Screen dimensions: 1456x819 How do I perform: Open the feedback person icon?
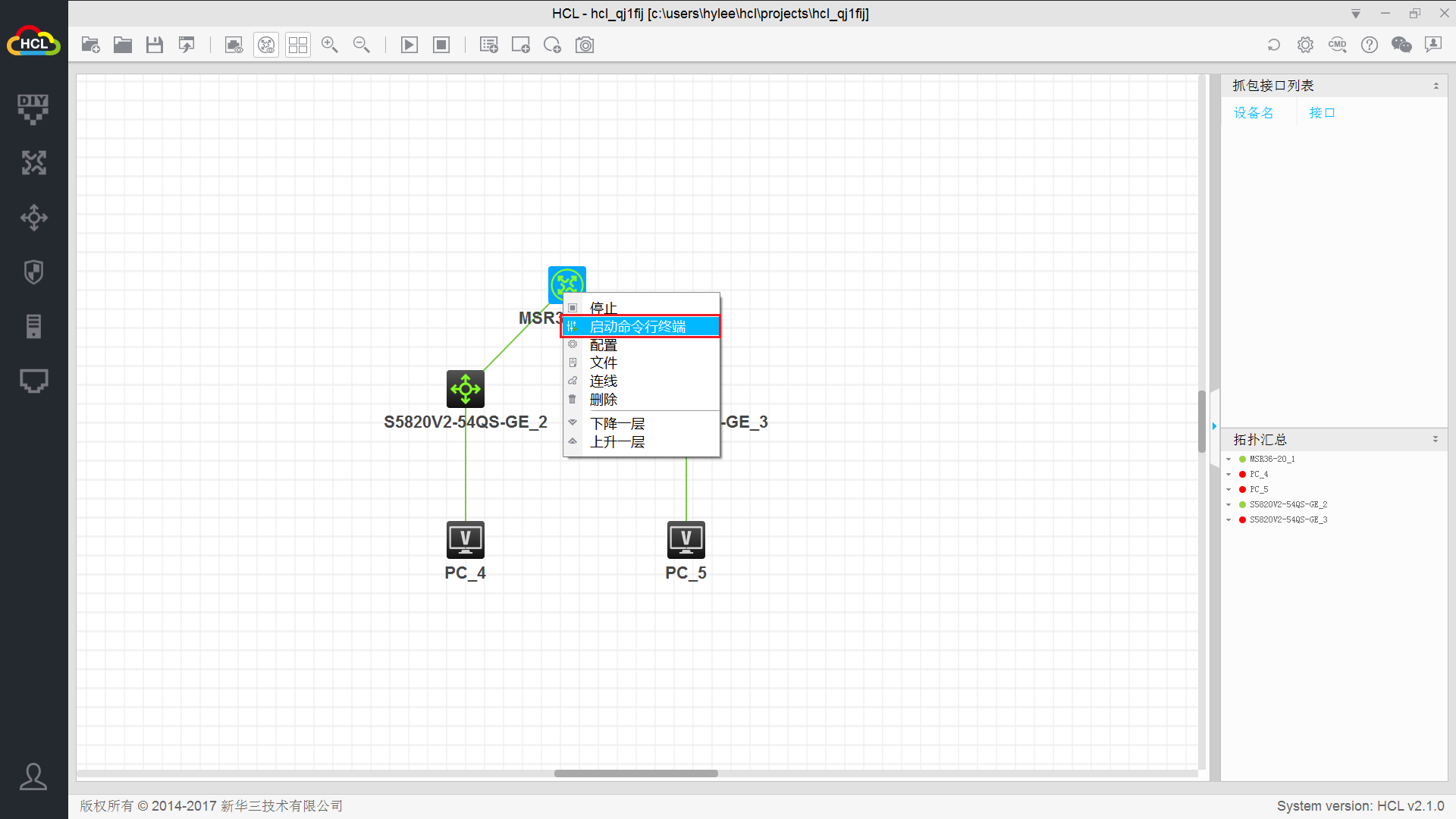pyautogui.click(x=1433, y=45)
